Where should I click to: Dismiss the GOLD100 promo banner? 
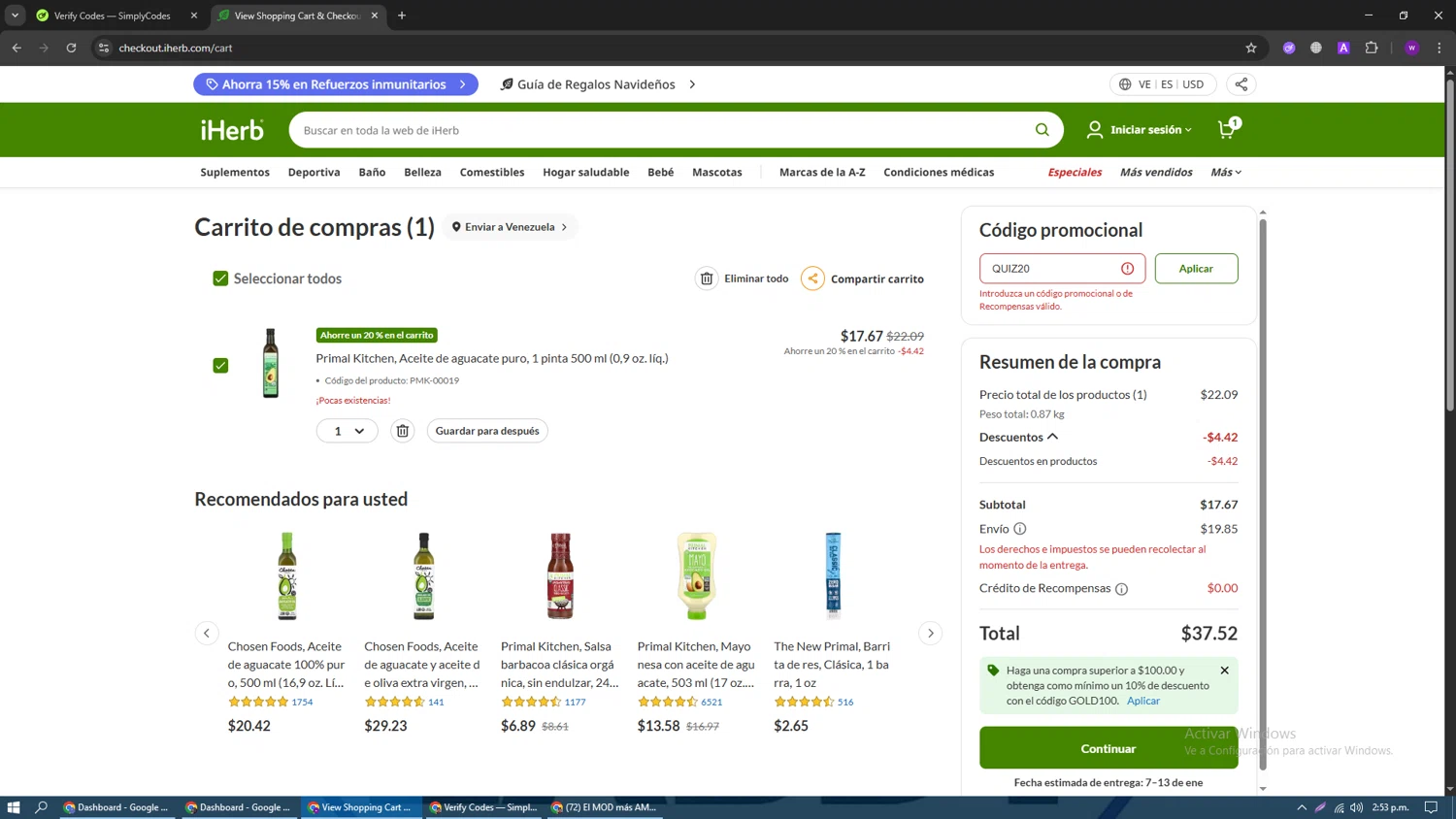tap(1224, 671)
